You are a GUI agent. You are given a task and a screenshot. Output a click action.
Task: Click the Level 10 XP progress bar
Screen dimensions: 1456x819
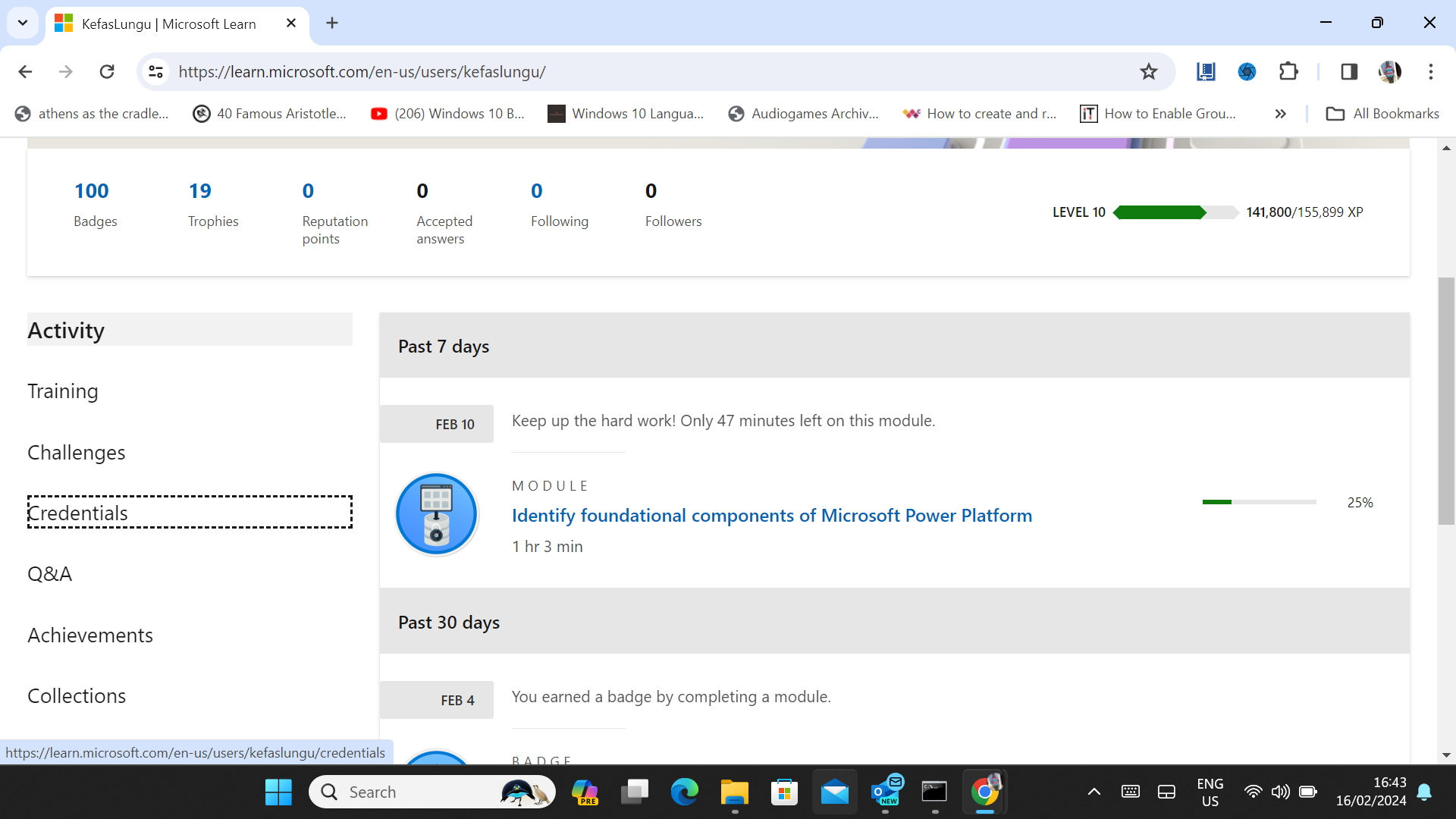(x=1175, y=212)
